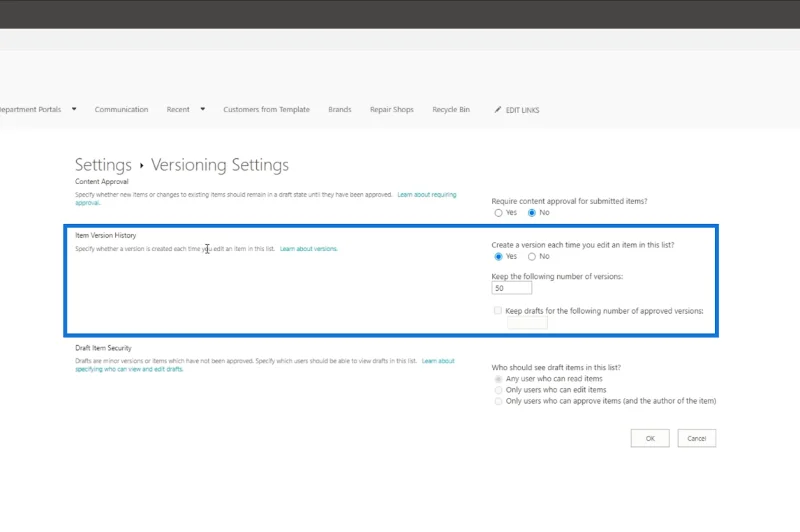Open the Recycle Bin link
Screen dimensions: 800x532
pyautogui.click(x=451, y=109)
